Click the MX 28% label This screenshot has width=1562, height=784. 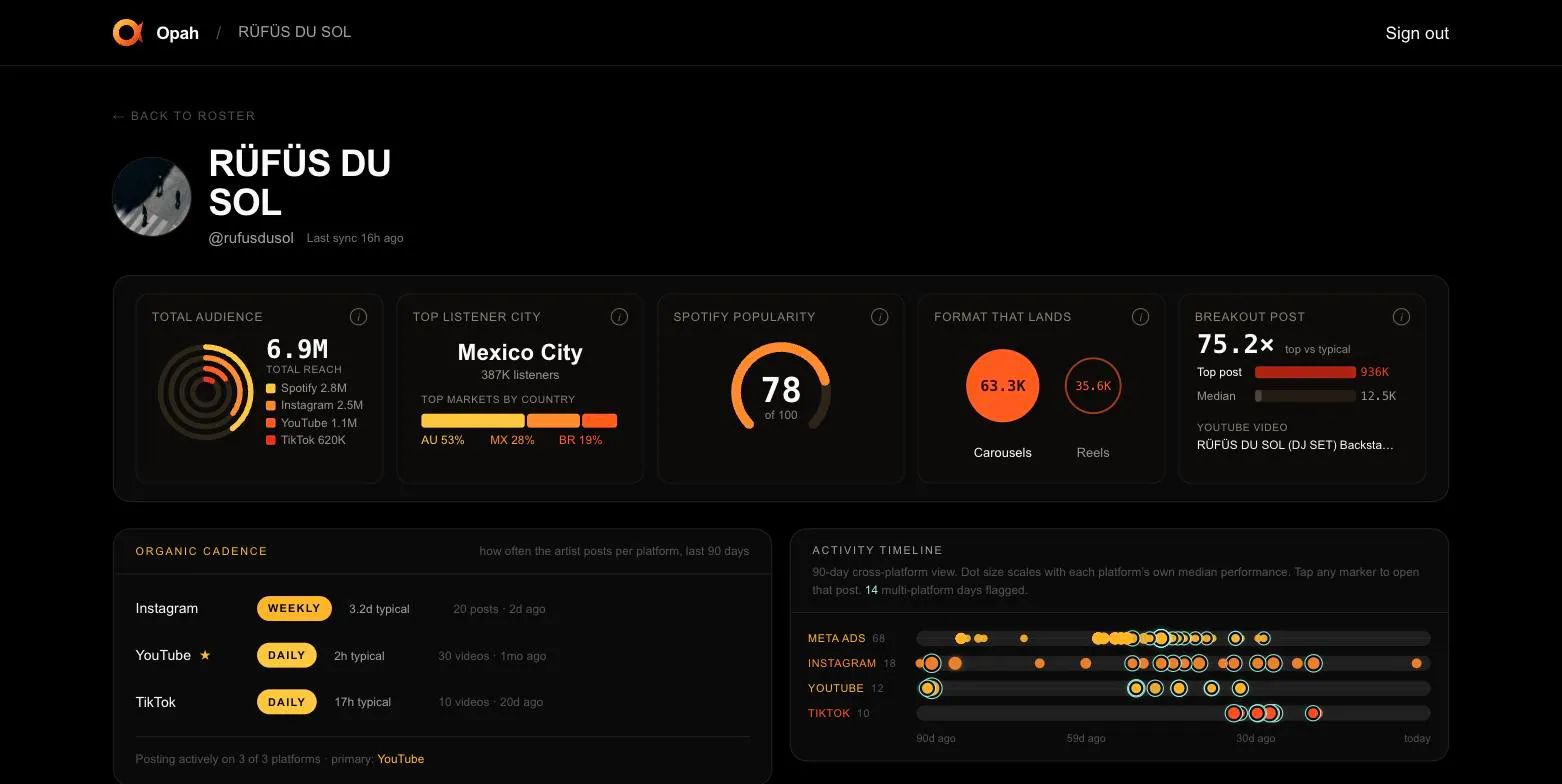[x=512, y=440]
